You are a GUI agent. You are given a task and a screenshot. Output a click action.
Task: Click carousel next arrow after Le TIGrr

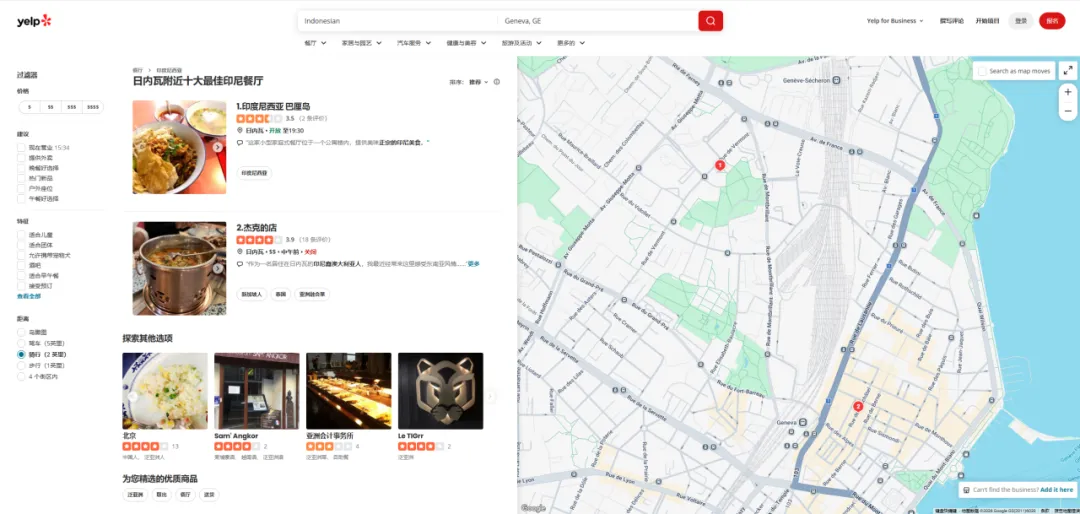[x=490, y=396]
